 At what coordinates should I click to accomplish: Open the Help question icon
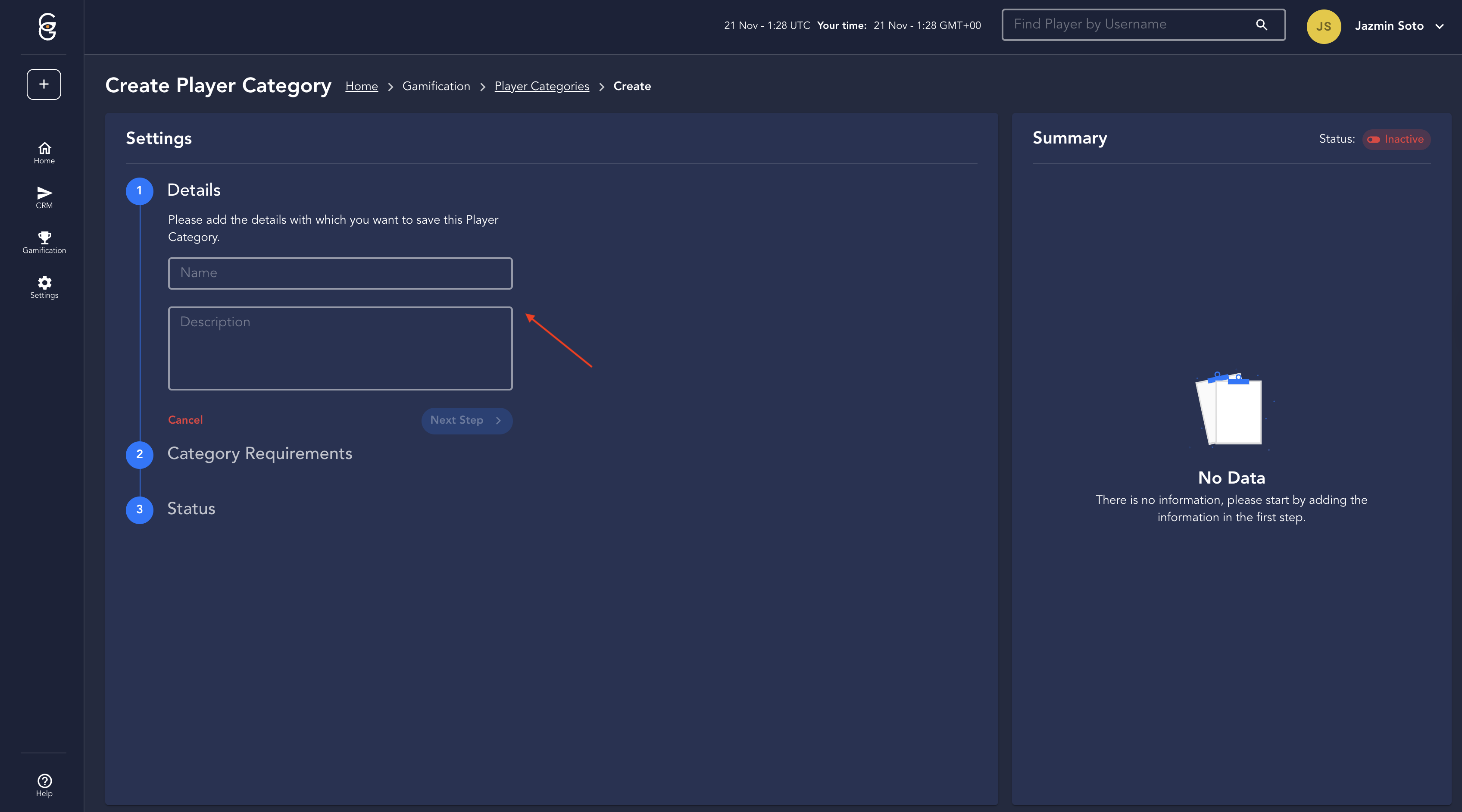44,785
